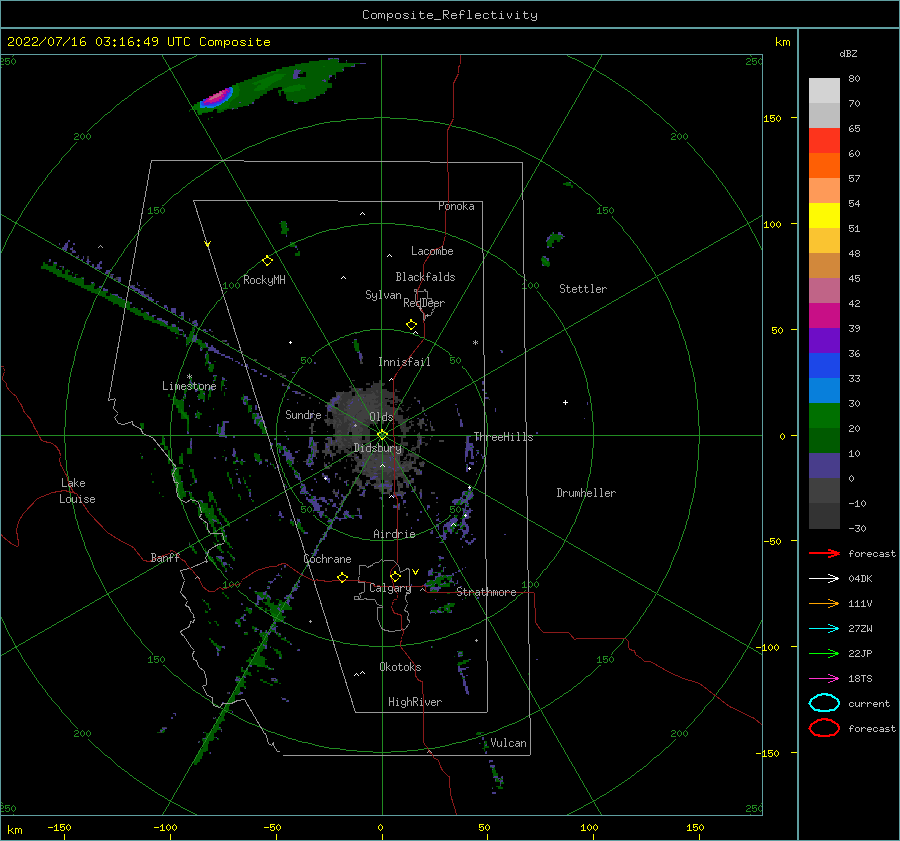The image size is (900, 841).
Task: Click the ThreeHills label
Action: click(503, 437)
